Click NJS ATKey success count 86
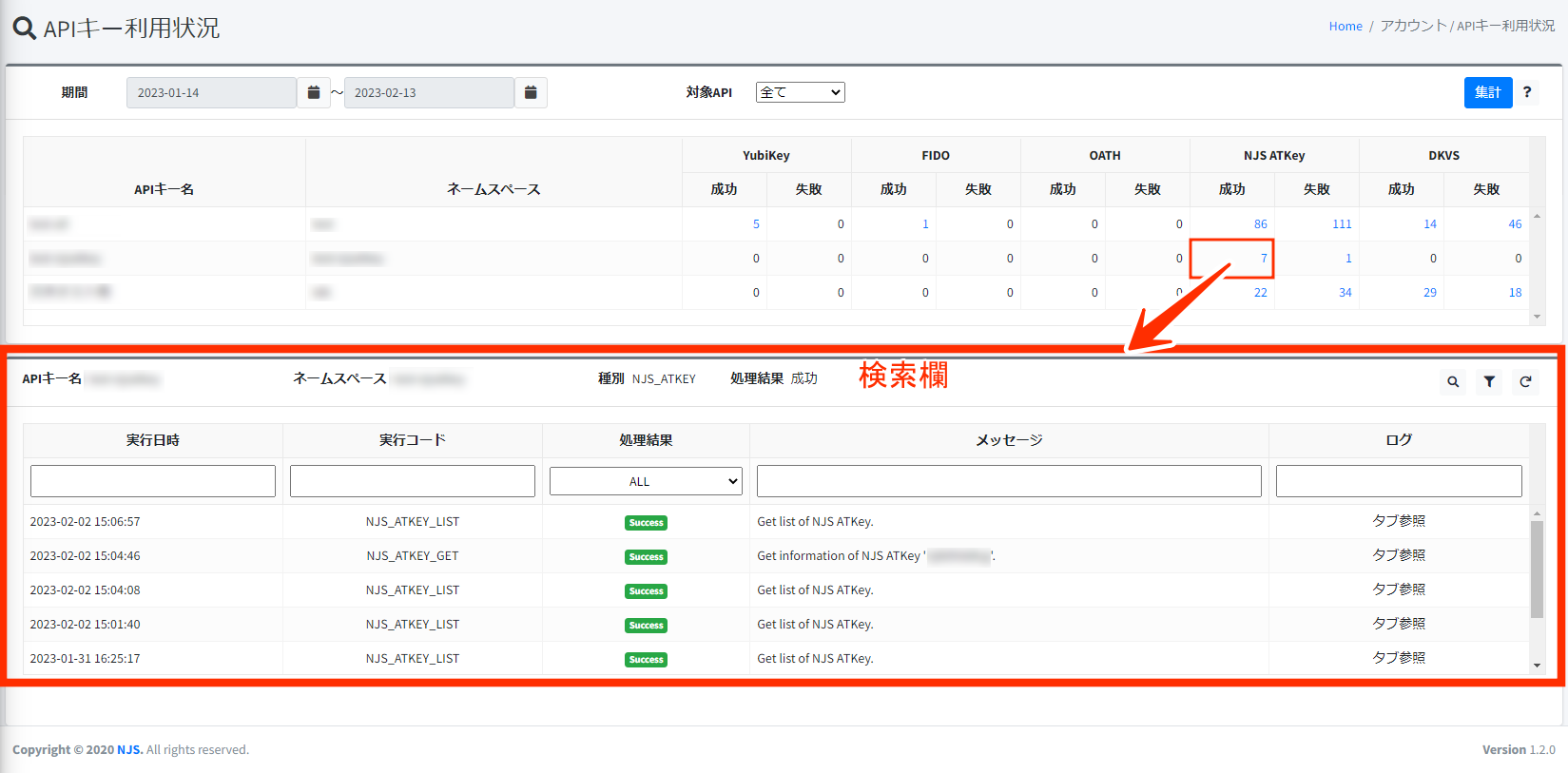Screen dimensions: 1568x773 pos(1261,224)
